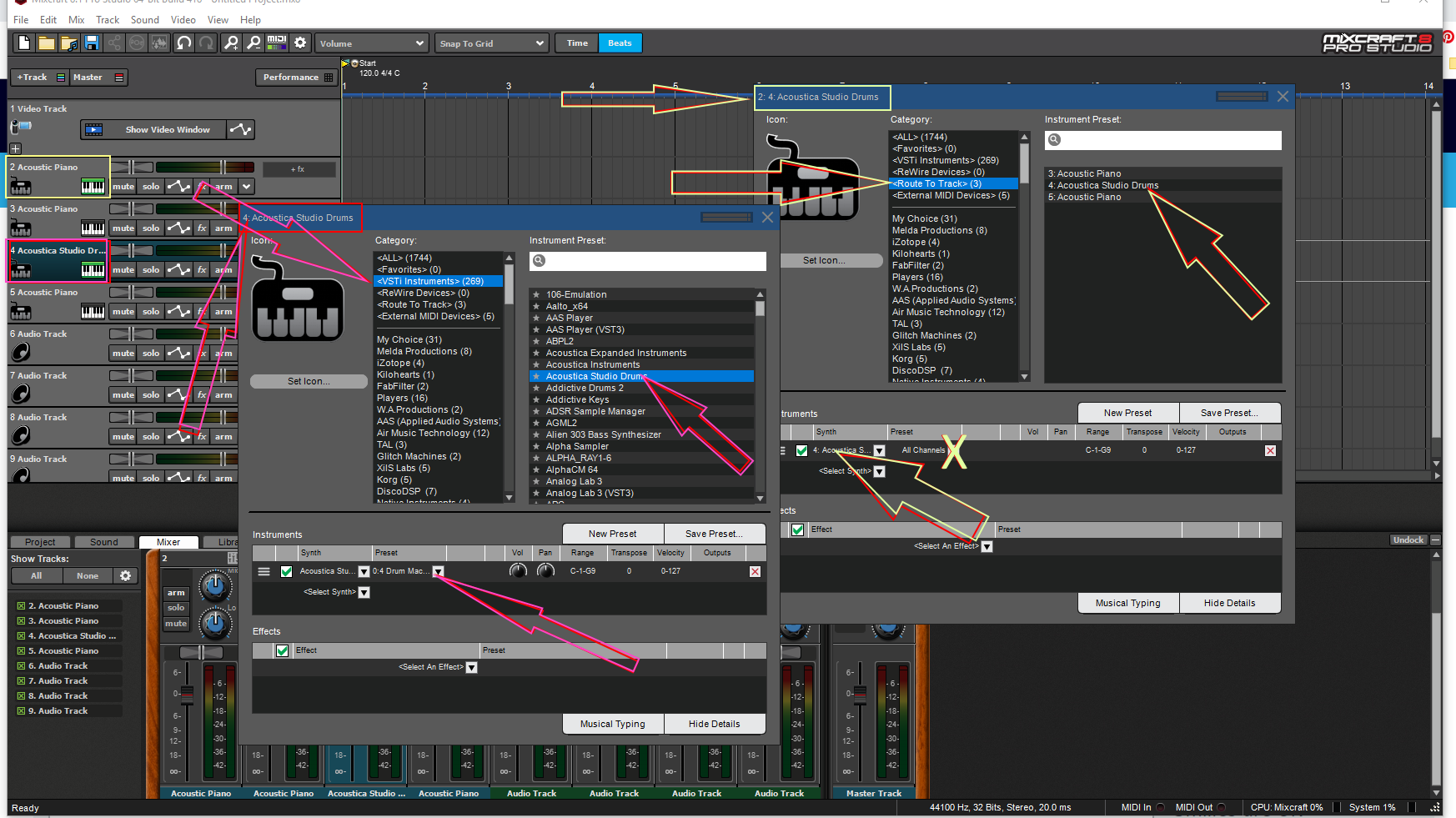Click the burn CD icon in the toolbar

click(x=137, y=43)
